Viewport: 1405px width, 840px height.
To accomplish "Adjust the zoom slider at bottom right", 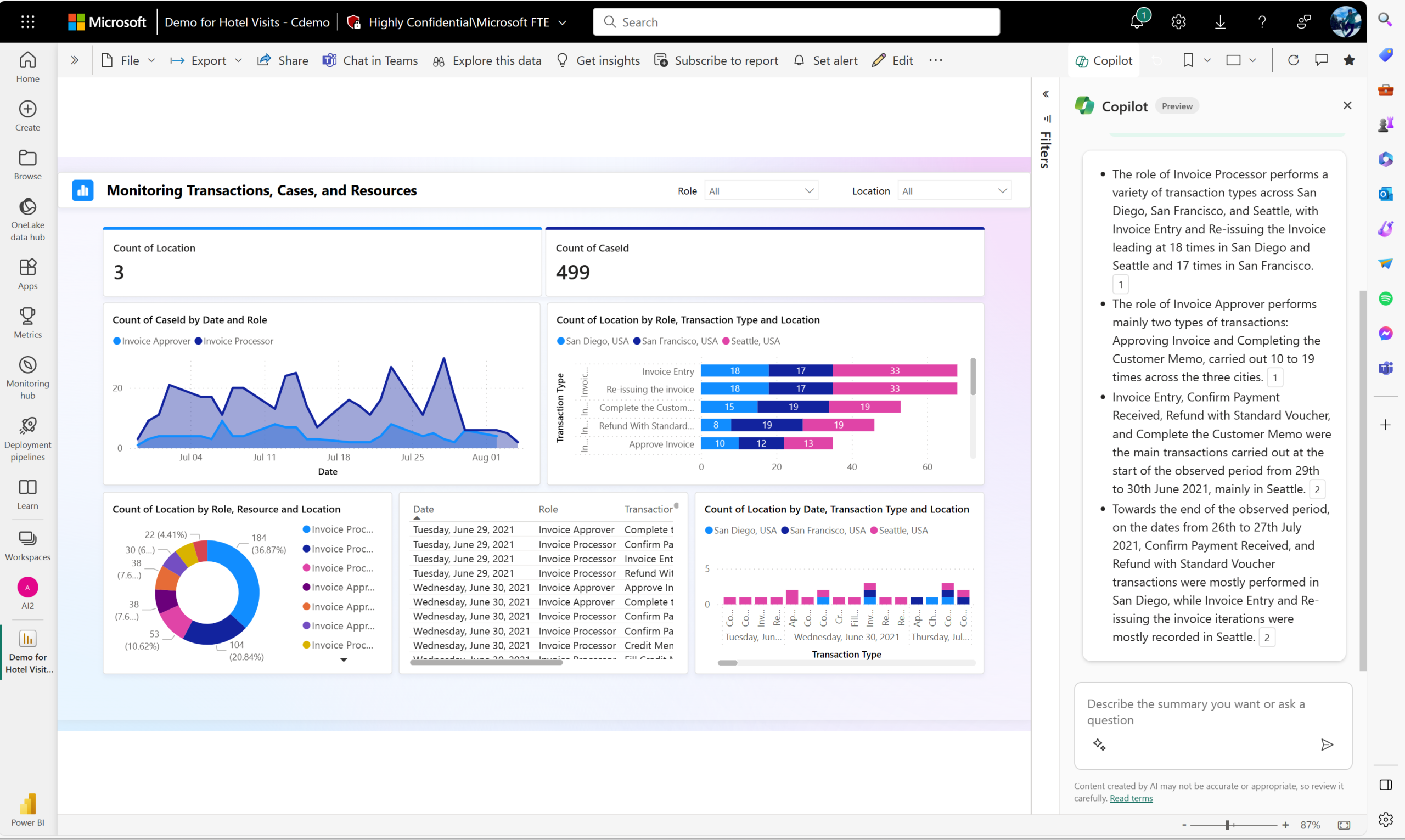I will click(x=1228, y=825).
